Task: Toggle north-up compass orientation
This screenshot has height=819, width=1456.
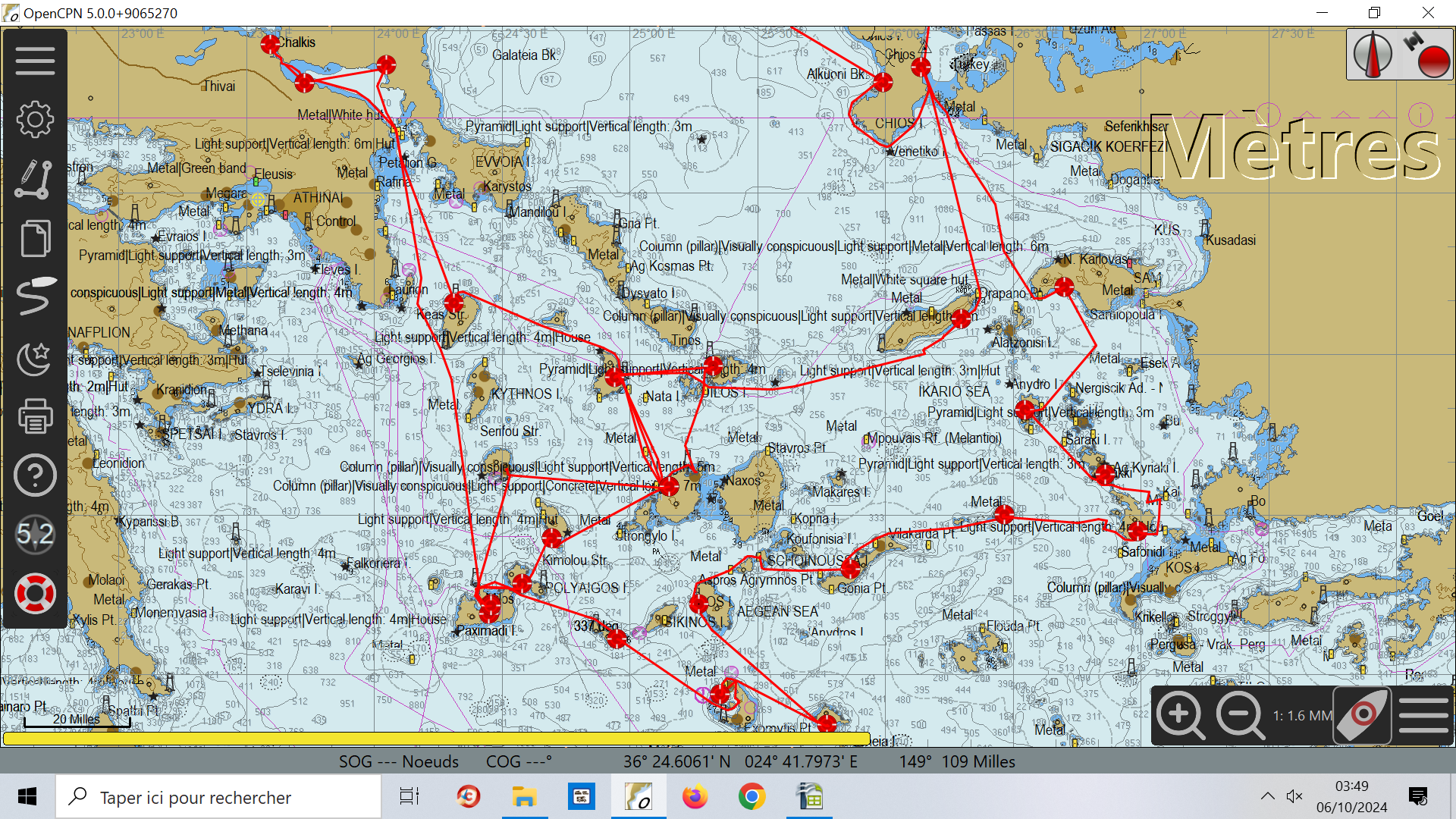Action: 1373,54
